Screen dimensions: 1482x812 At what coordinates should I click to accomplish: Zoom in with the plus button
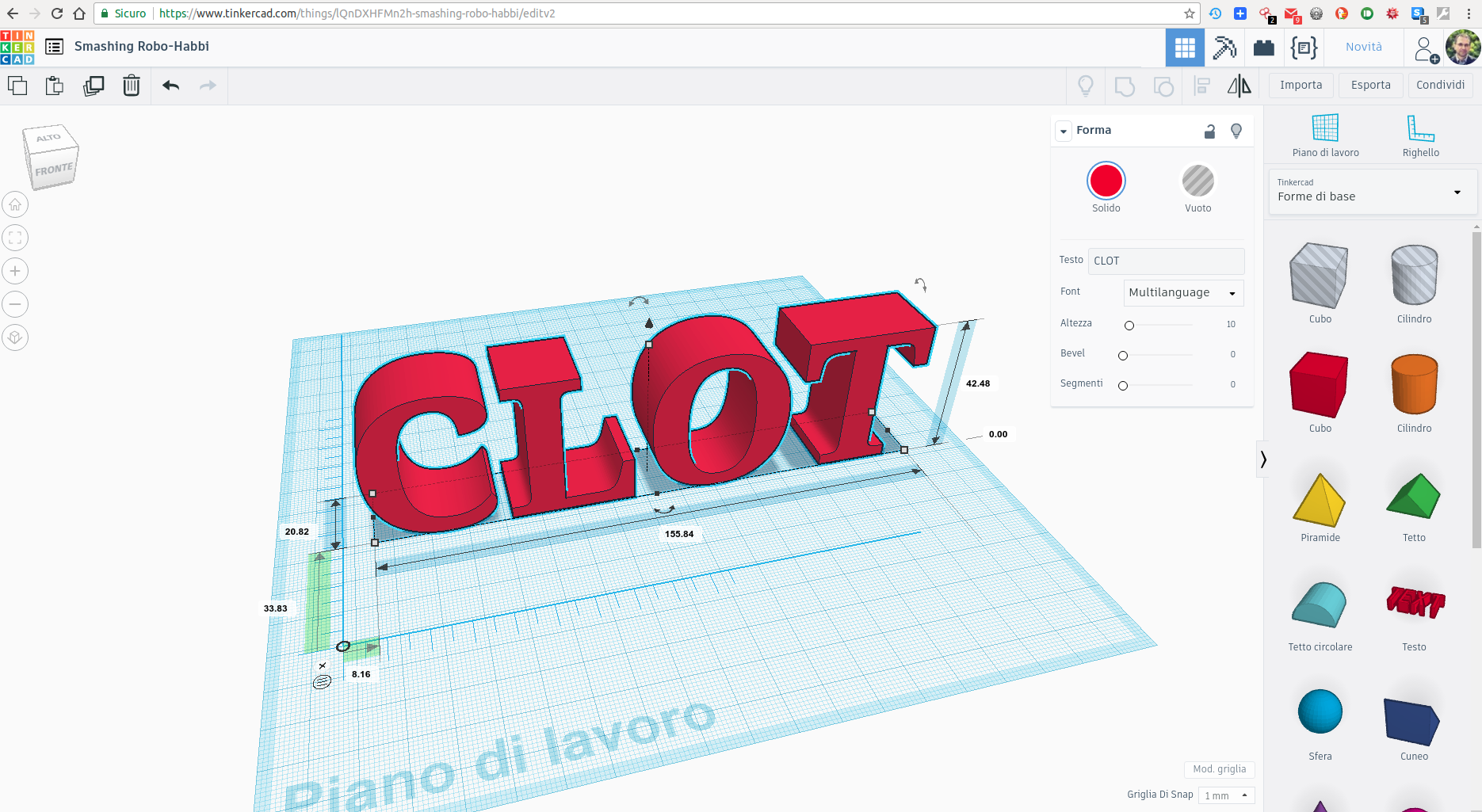point(15,271)
